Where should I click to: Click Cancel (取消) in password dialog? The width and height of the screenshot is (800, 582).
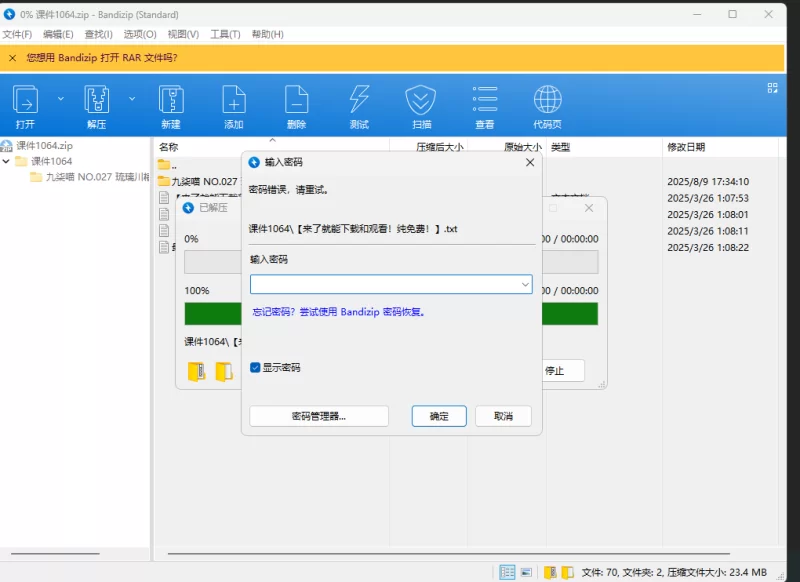point(503,416)
